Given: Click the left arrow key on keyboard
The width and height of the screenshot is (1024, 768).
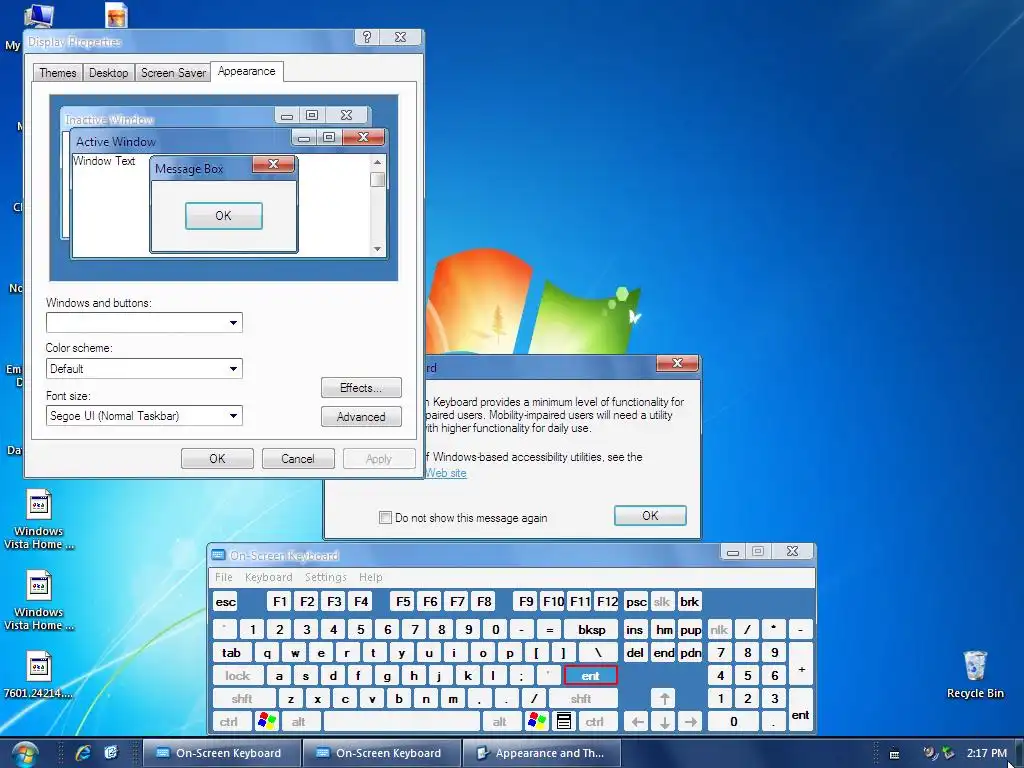Looking at the screenshot, I should (x=637, y=722).
